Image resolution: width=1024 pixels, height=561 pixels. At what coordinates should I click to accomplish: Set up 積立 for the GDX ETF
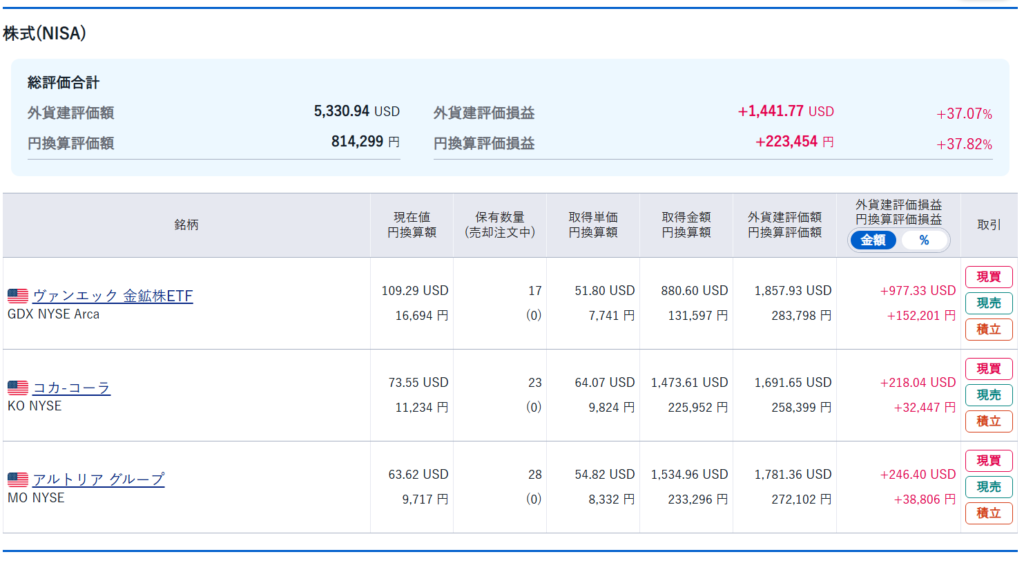coord(988,329)
